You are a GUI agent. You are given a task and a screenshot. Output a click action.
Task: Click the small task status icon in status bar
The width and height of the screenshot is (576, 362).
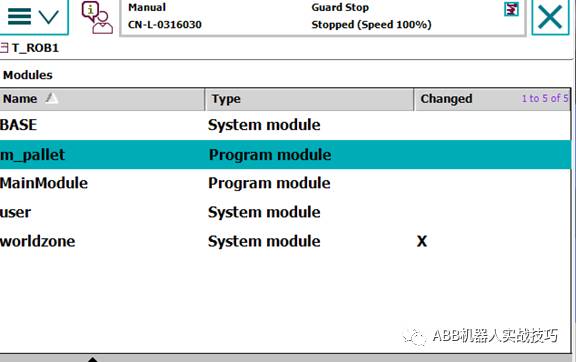point(511,9)
